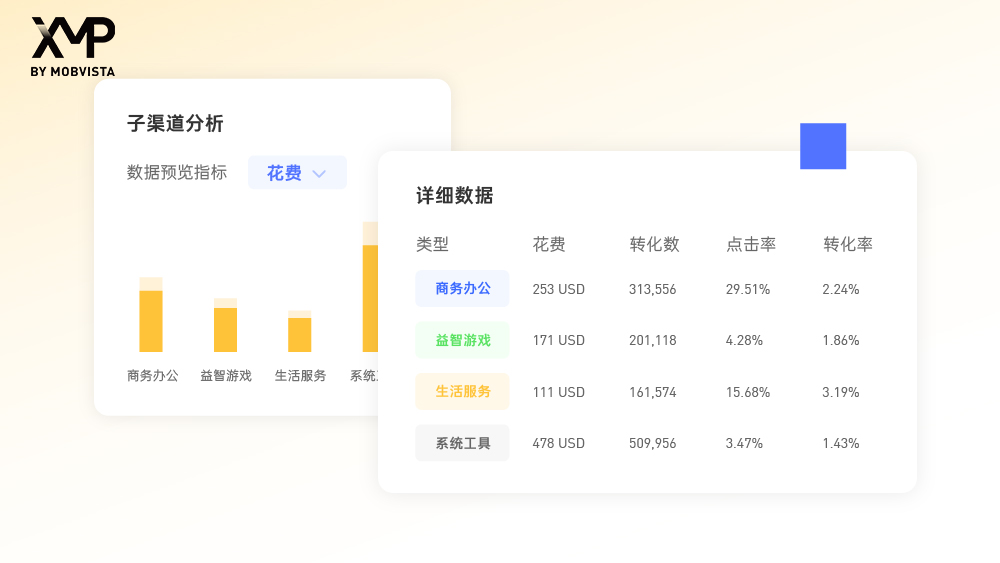The width and height of the screenshot is (1000, 563).
Task: Click the 201,118 conversions value
Action: (x=652, y=340)
